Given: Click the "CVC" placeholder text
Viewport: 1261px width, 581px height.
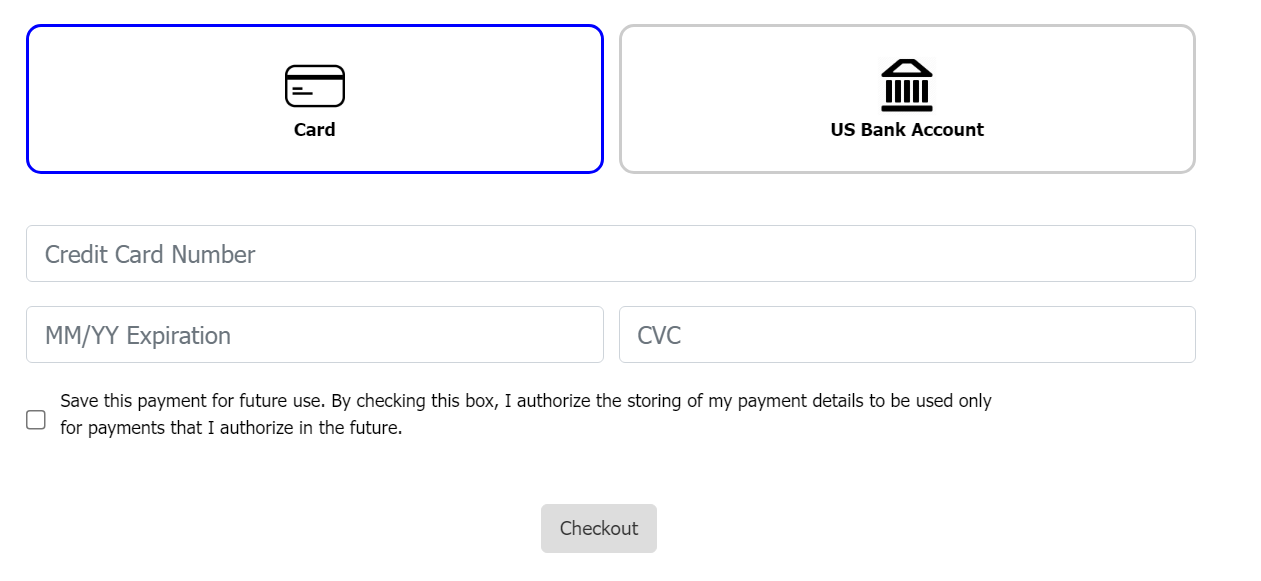Looking at the screenshot, I should 659,336.
